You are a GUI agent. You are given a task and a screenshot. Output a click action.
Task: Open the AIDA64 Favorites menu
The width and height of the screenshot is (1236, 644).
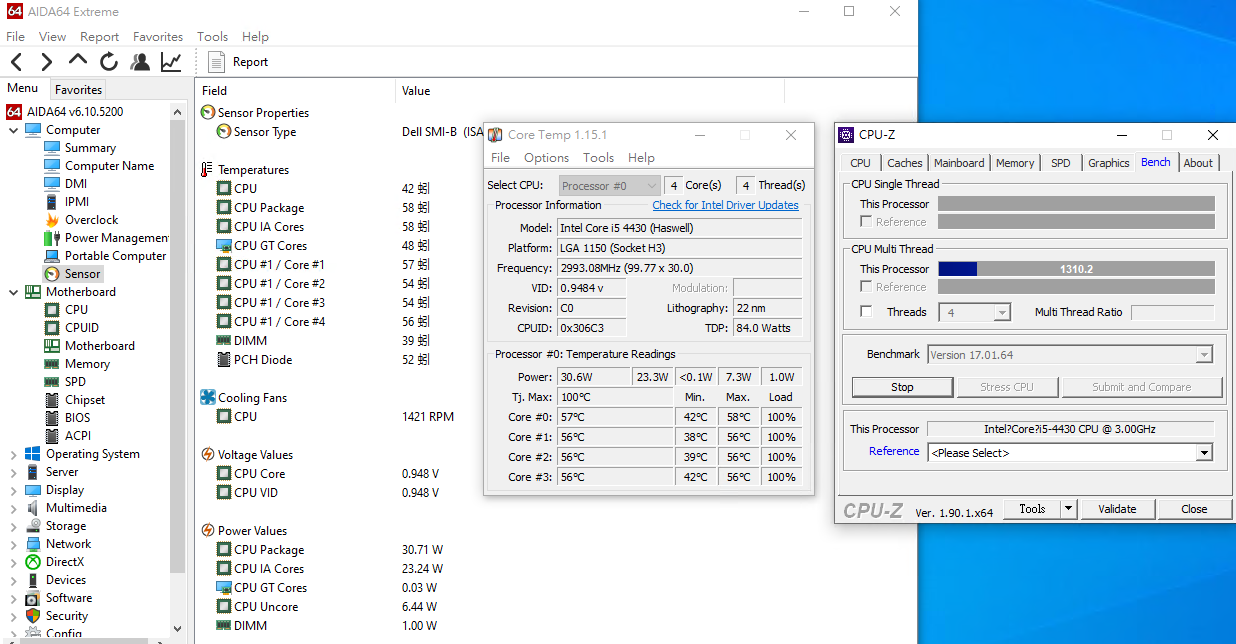pyautogui.click(x=158, y=37)
